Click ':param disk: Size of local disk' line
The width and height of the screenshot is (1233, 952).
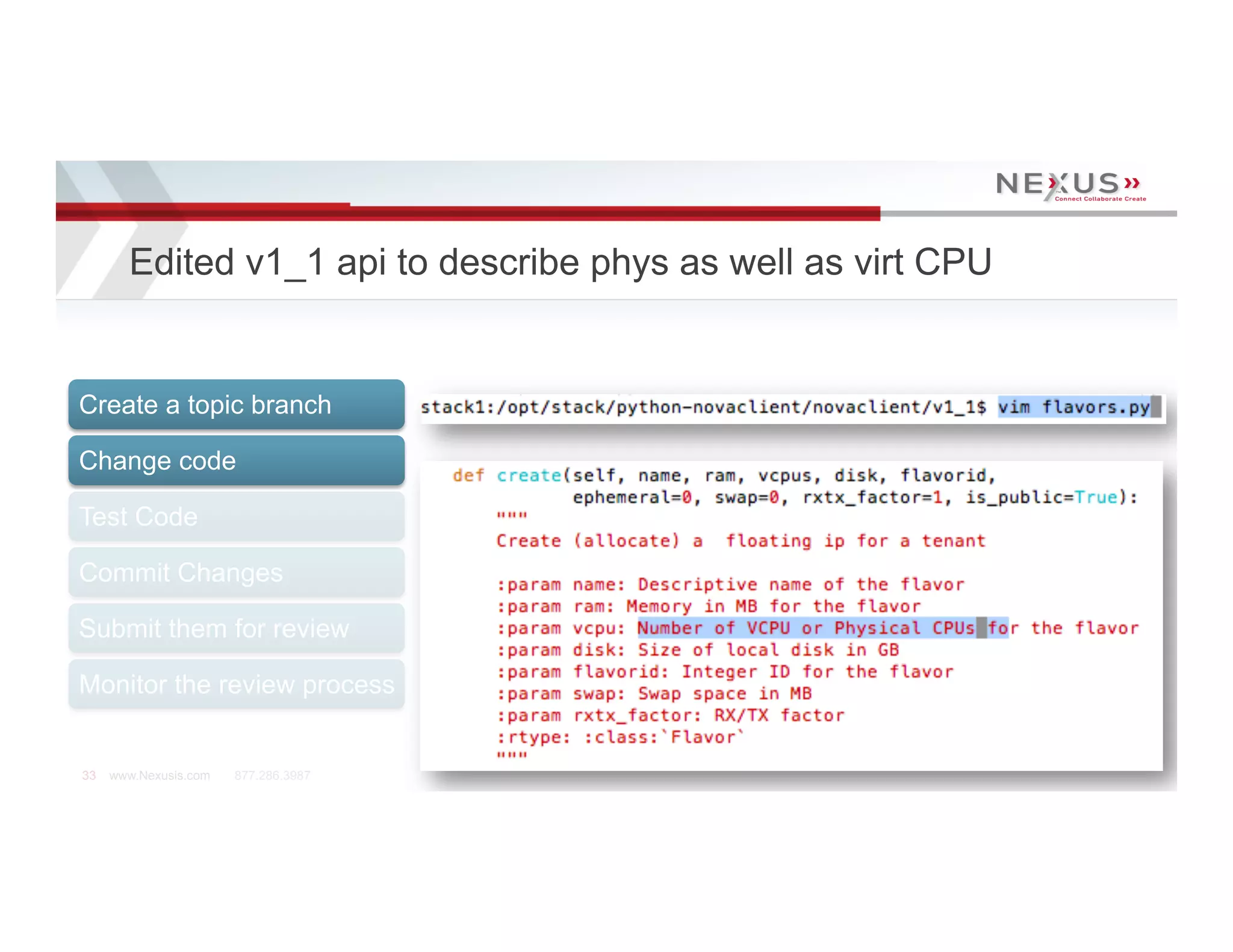click(698, 650)
